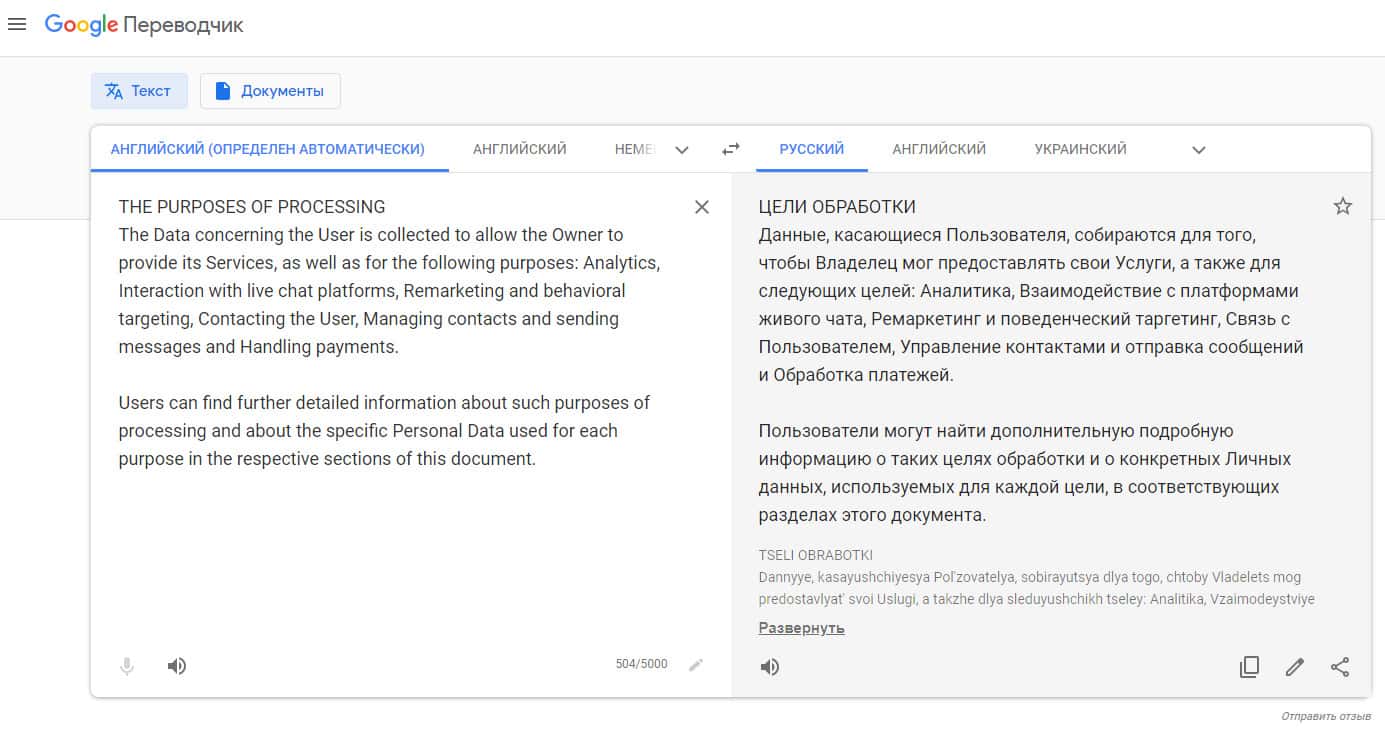Screen dimensions: 1385x739
Task: Click the 504/5000 character counter
Action: (641, 664)
